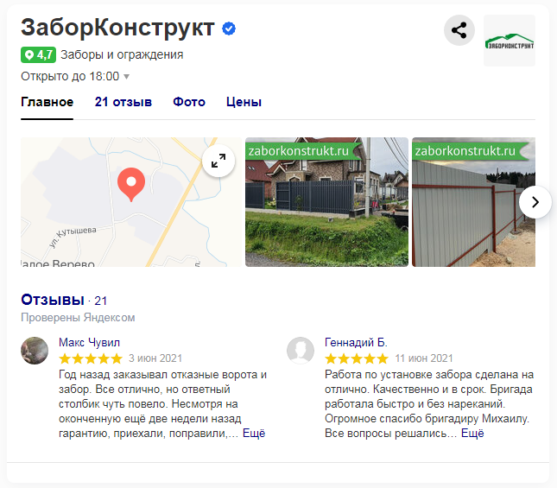
Task: Open the Цены tab
Action: (x=244, y=102)
